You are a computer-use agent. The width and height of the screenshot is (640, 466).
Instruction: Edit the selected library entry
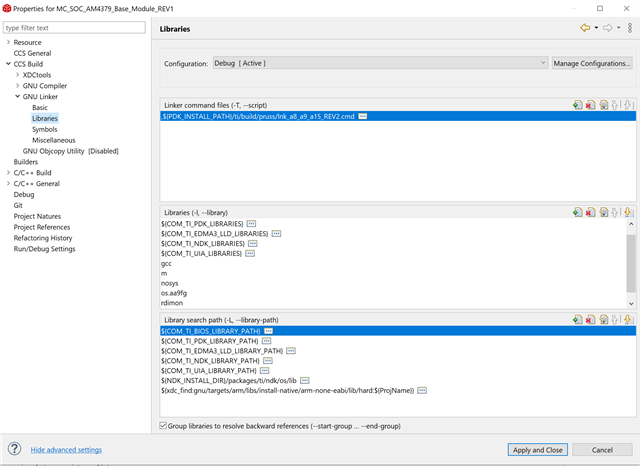point(603,212)
